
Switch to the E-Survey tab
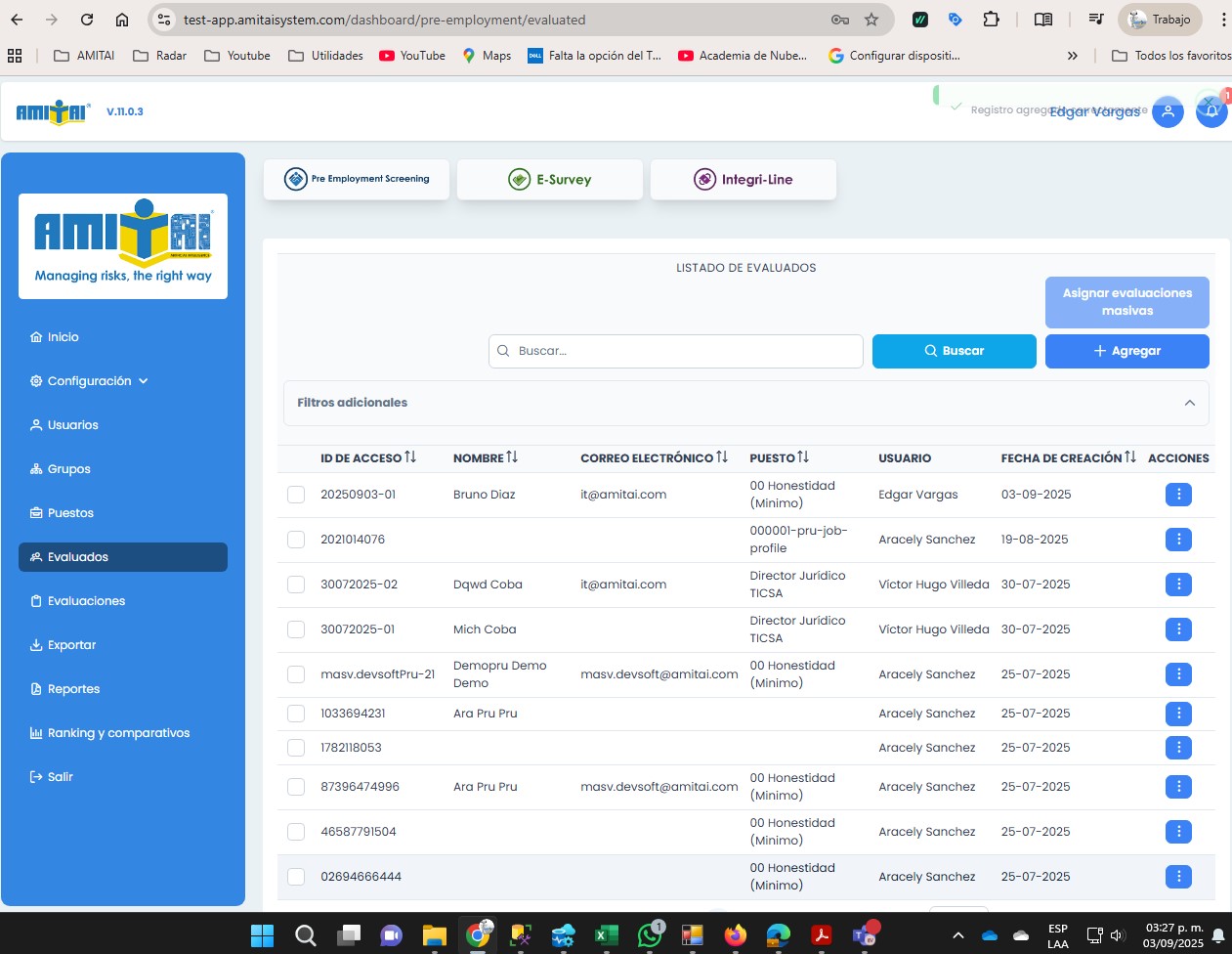550,180
